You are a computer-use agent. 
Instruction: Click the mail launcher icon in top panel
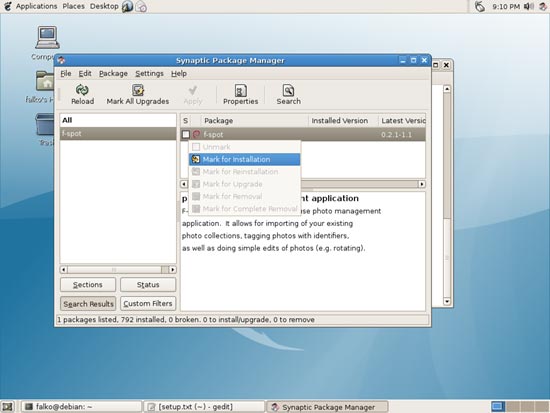pyautogui.click(x=141, y=6)
